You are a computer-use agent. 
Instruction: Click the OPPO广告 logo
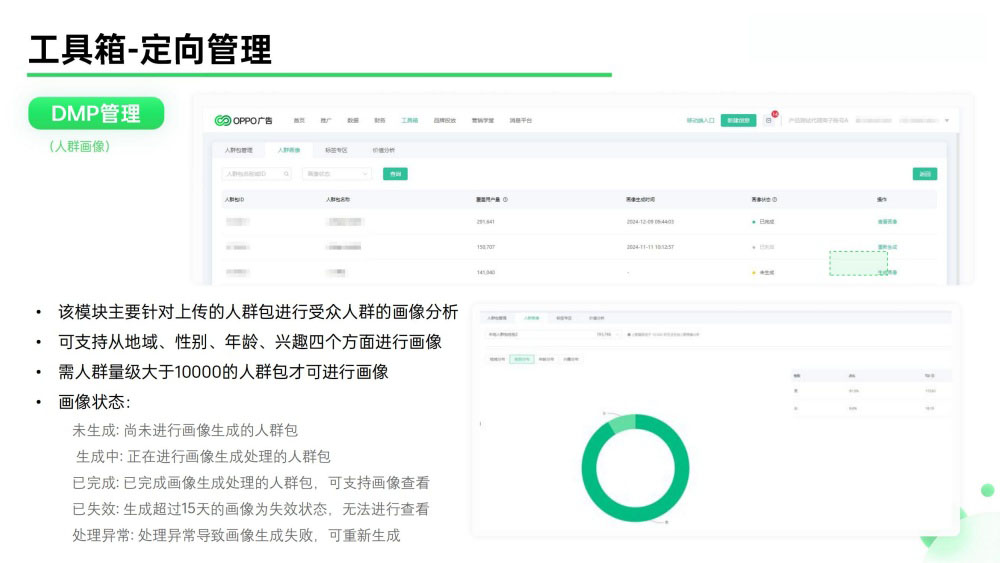point(243,121)
